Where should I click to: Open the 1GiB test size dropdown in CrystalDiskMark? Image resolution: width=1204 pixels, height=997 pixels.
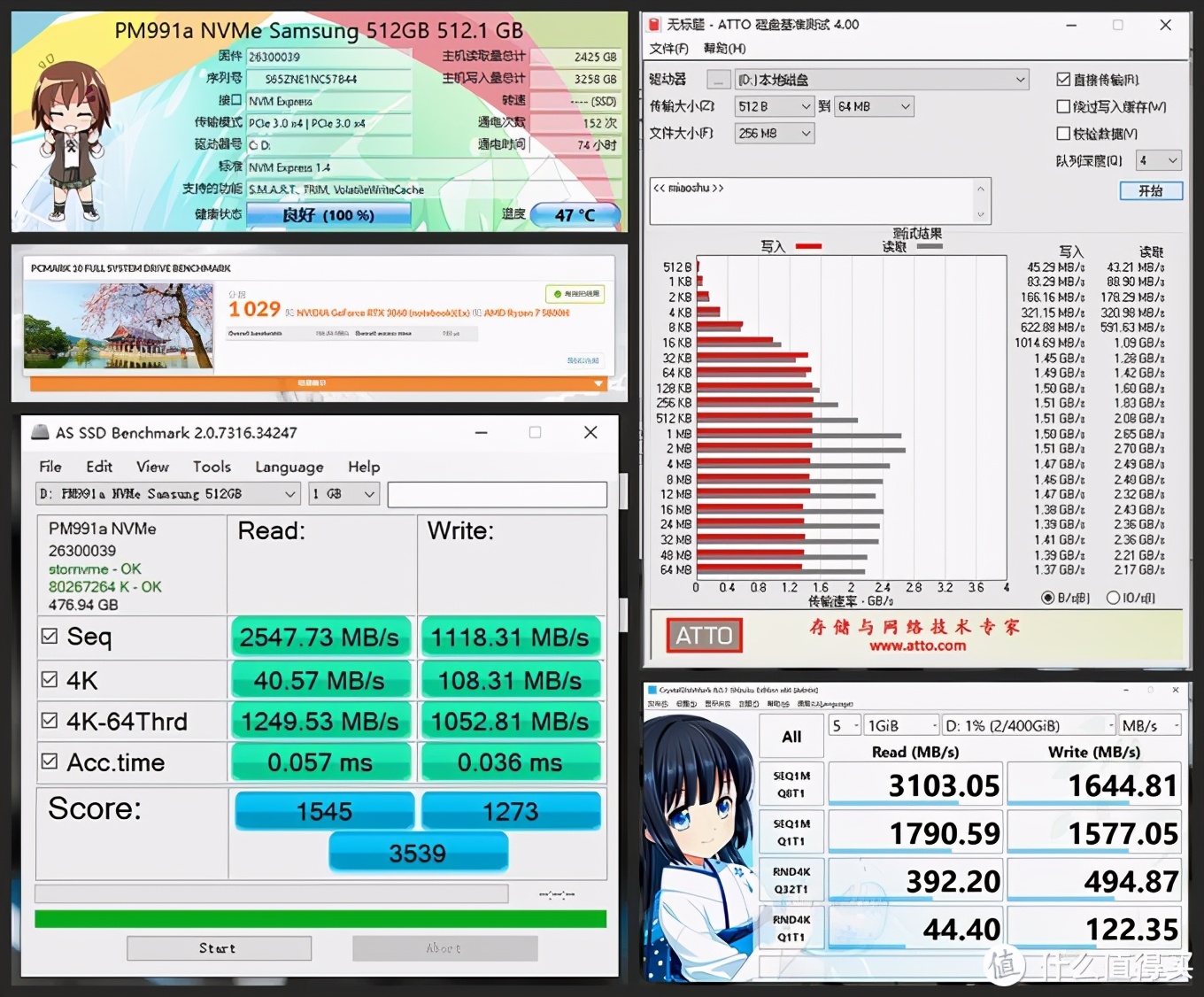tap(900, 725)
